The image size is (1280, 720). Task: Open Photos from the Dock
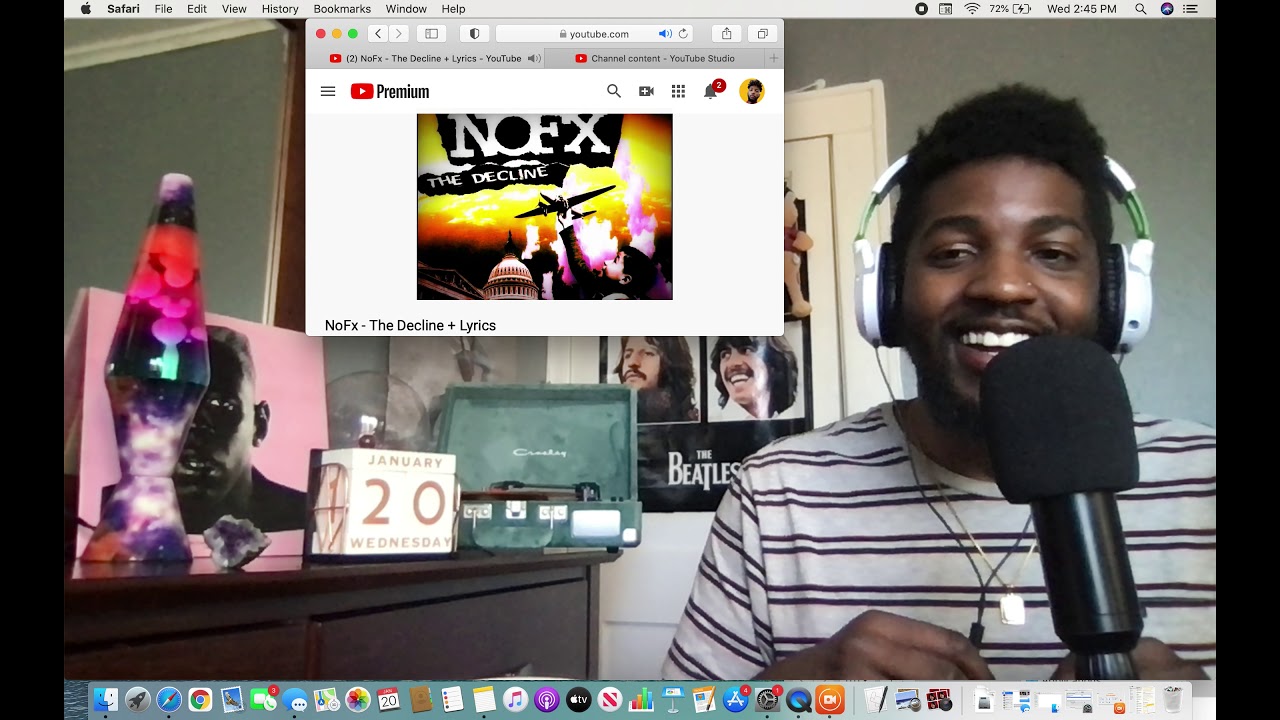click(x=357, y=700)
